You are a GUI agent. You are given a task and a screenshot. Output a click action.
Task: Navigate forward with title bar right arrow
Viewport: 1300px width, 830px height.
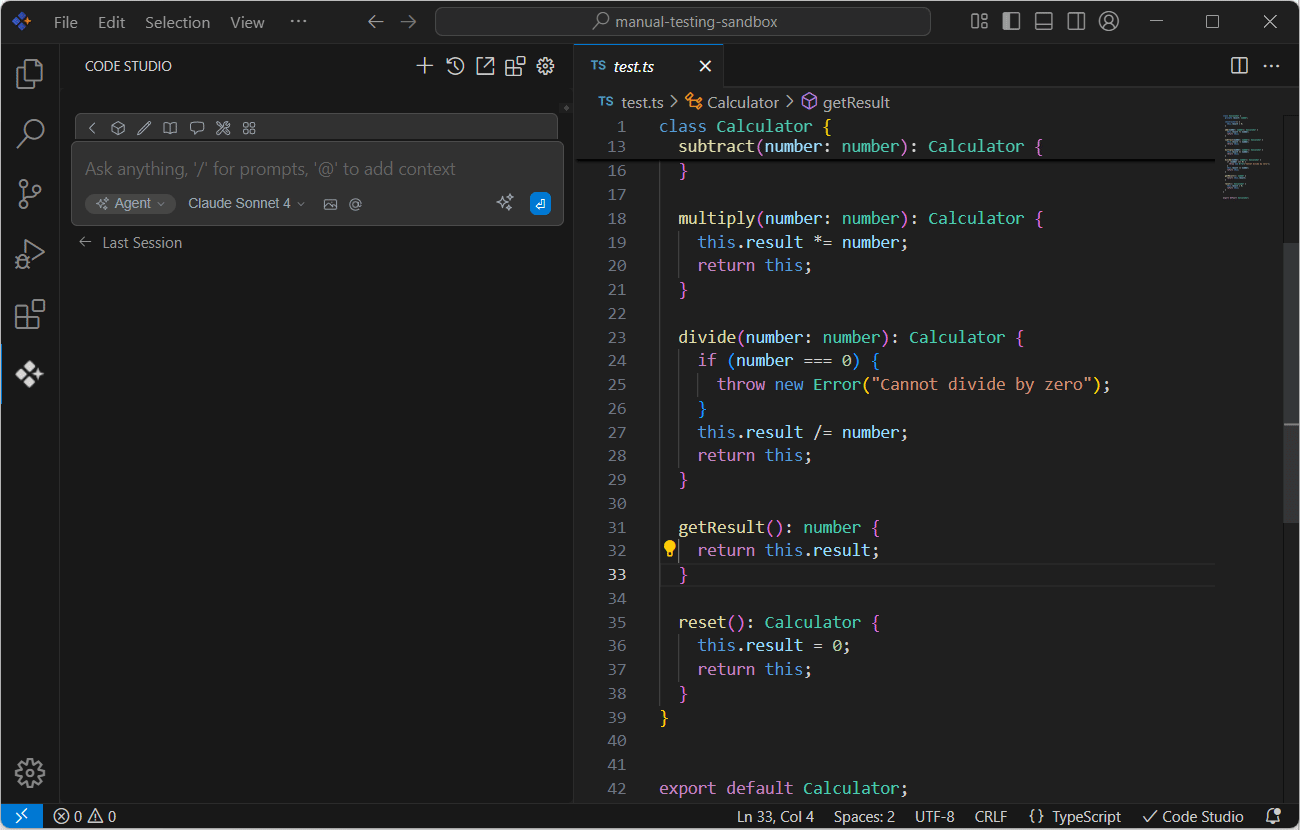coord(408,22)
